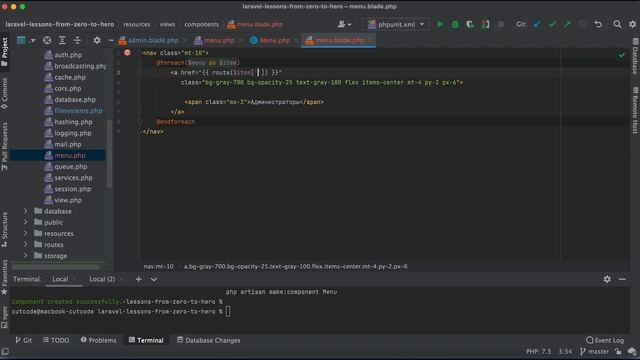This screenshot has width=640, height=360.
Task: Open the user account icon dropdown
Action: pyautogui.click(x=344, y=24)
